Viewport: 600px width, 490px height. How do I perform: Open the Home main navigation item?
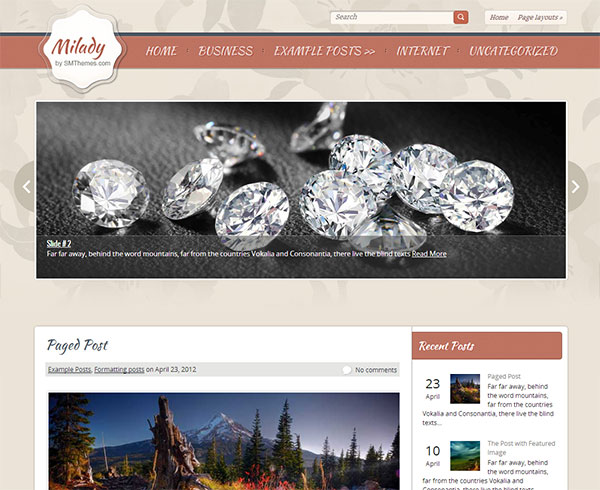[x=161, y=51]
